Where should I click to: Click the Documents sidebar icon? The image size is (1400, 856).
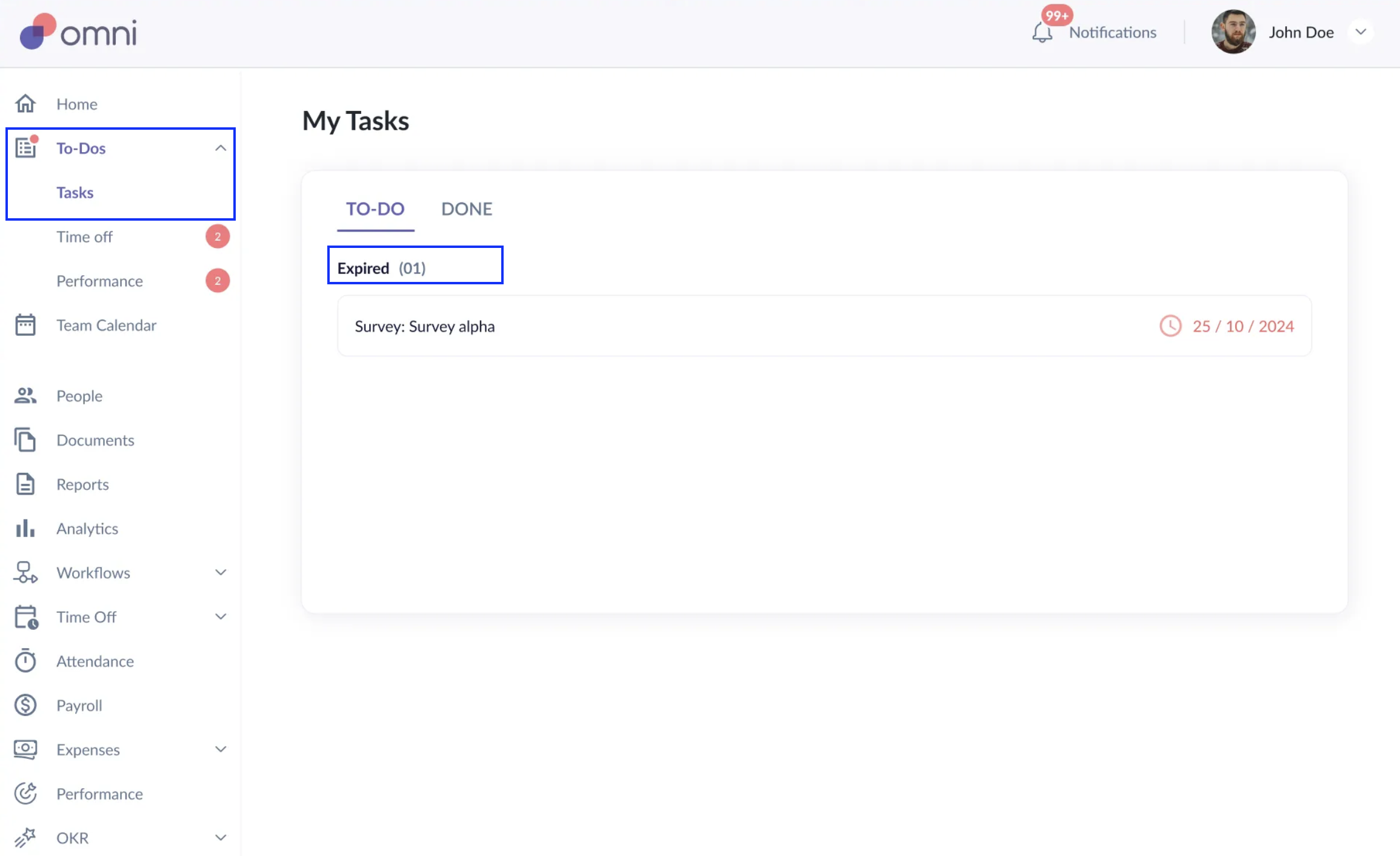pos(25,440)
